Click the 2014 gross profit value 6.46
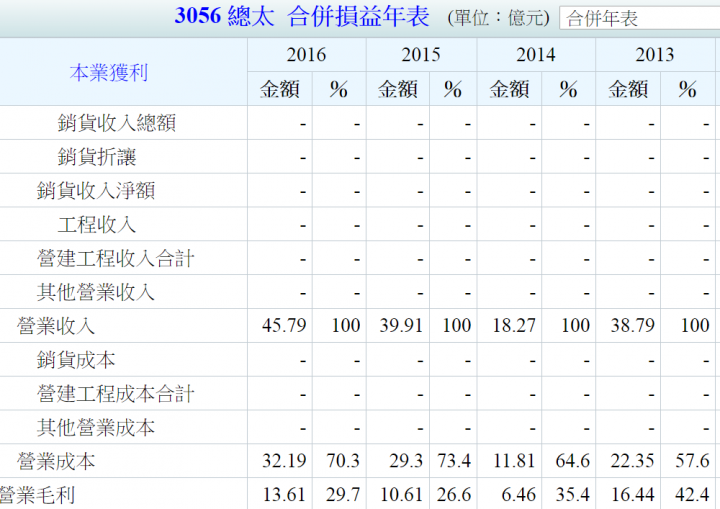This screenshot has height=509, width=720. (x=518, y=495)
